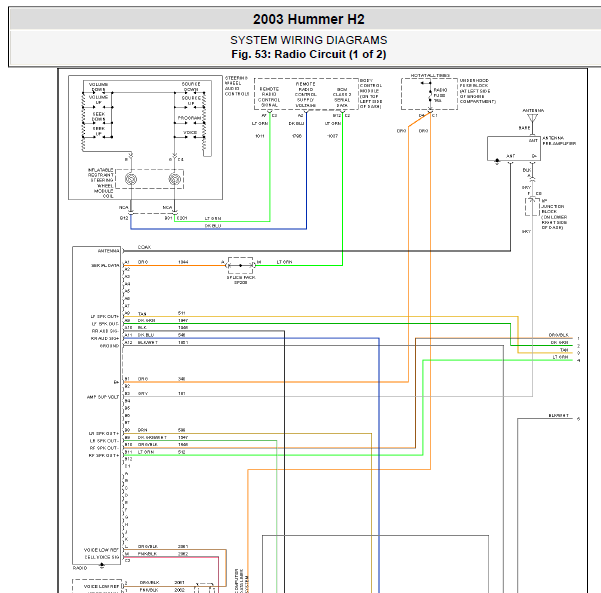The image size is (601, 593).
Task: Click circuit number '1037'
Action: coord(332,136)
